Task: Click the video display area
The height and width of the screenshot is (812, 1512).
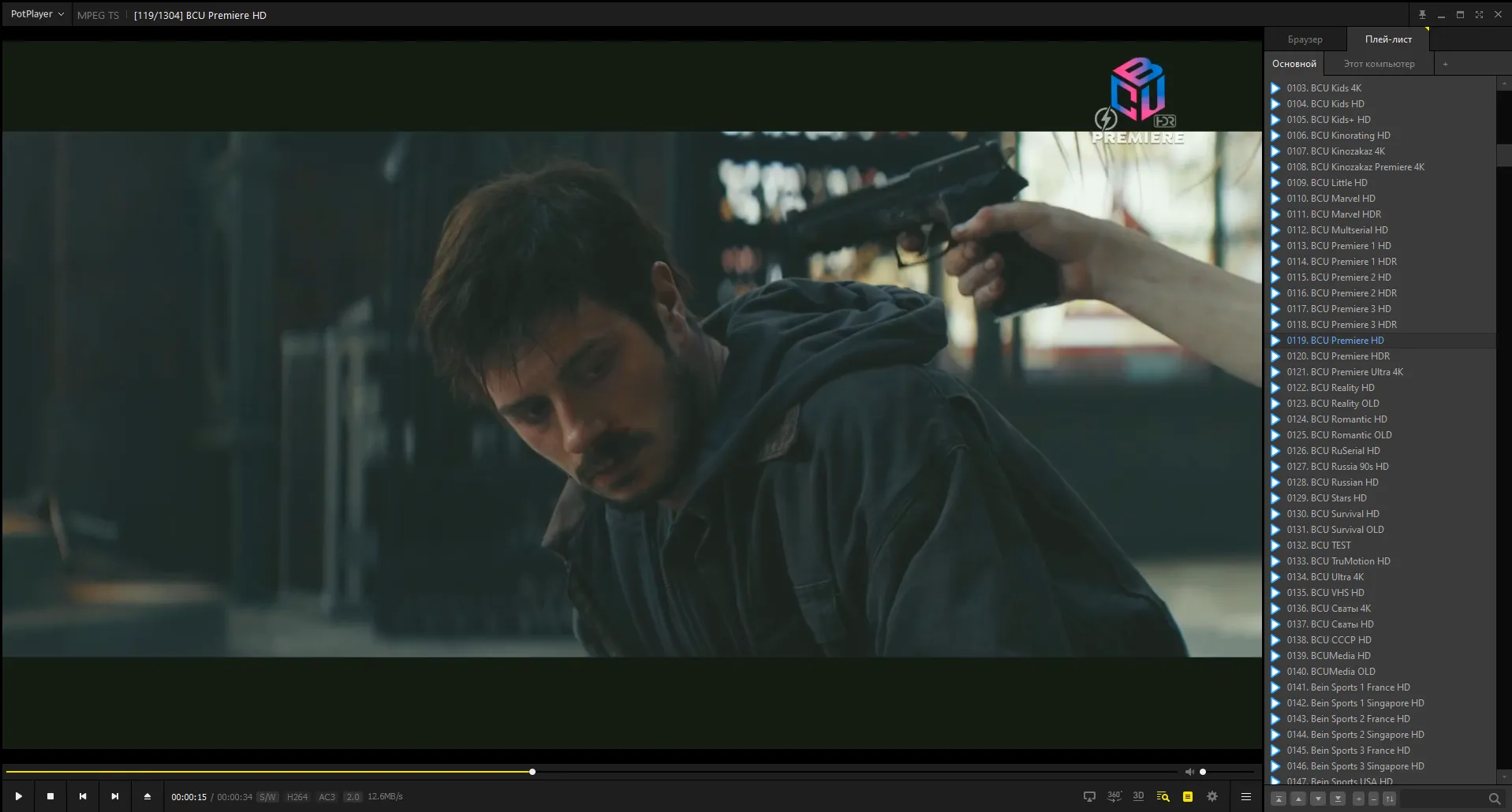Action: pos(632,394)
